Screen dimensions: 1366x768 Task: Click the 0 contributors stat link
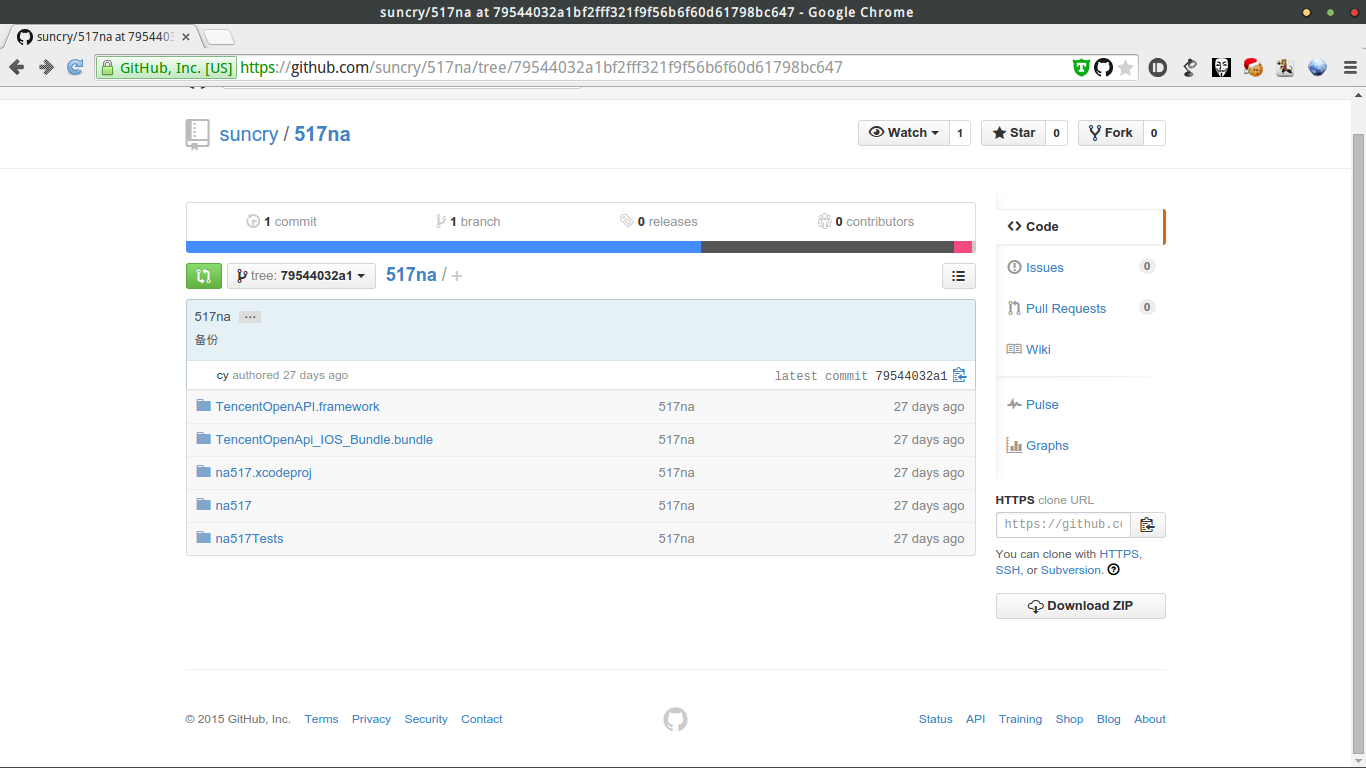[x=866, y=222]
